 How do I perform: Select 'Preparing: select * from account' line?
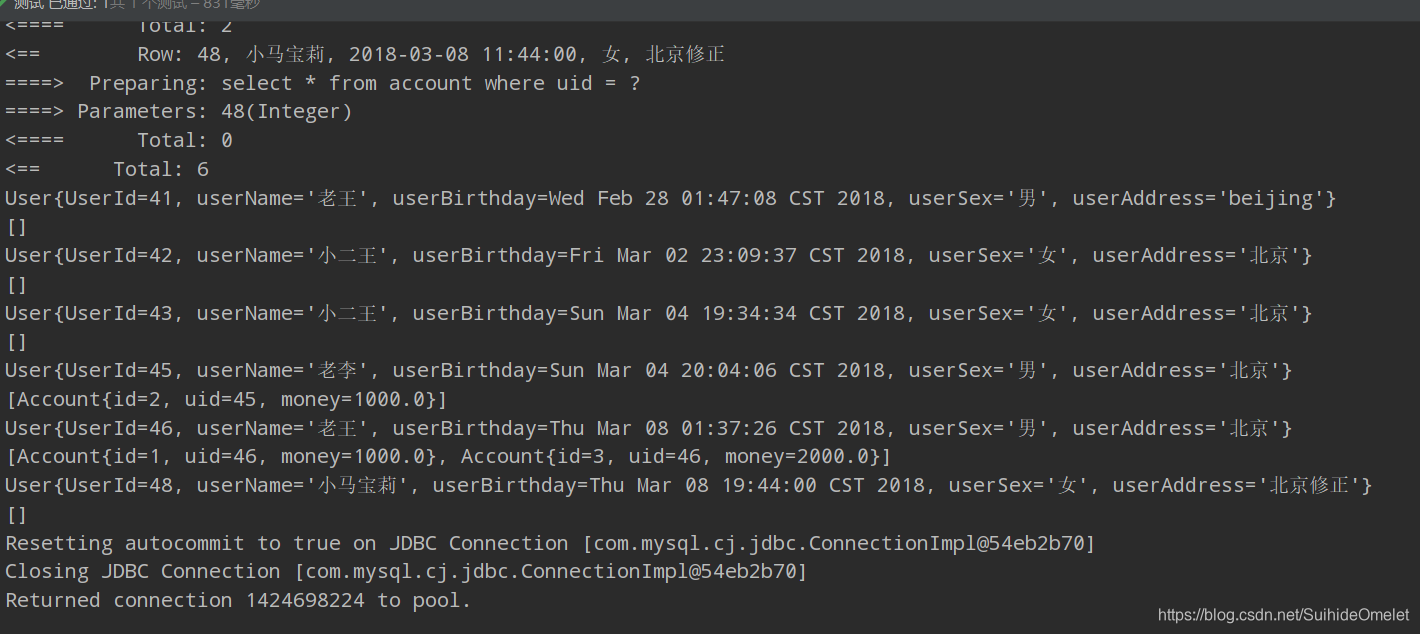(323, 83)
